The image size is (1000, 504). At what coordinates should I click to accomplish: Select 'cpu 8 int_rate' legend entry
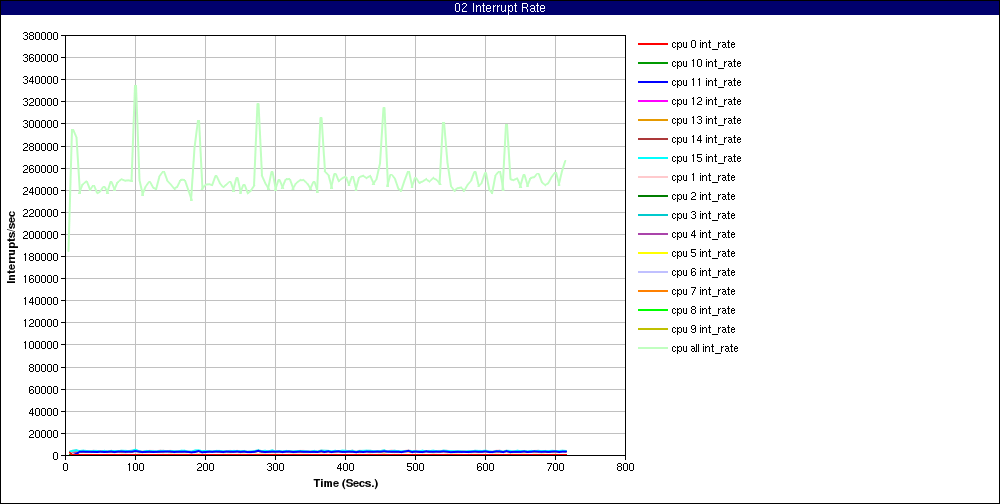[x=688, y=310]
